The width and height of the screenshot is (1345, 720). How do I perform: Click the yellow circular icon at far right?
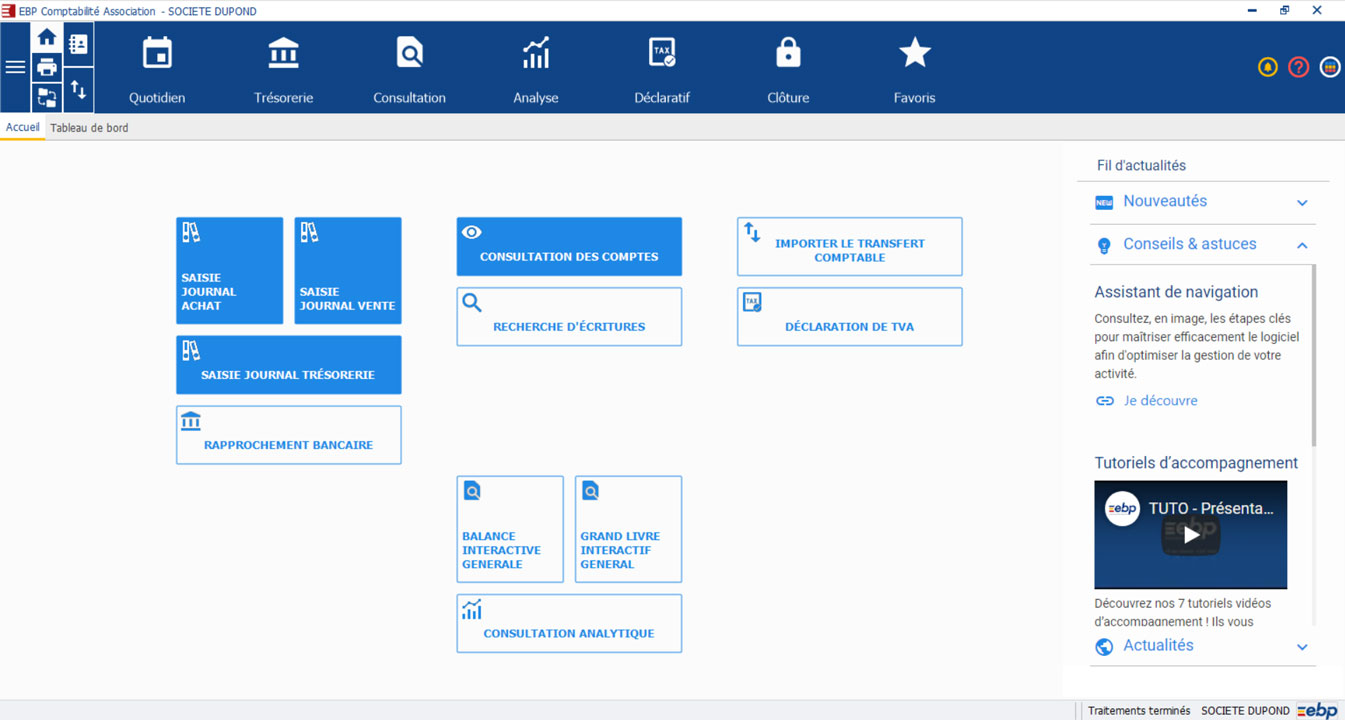pyautogui.click(x=1329, y=67)
